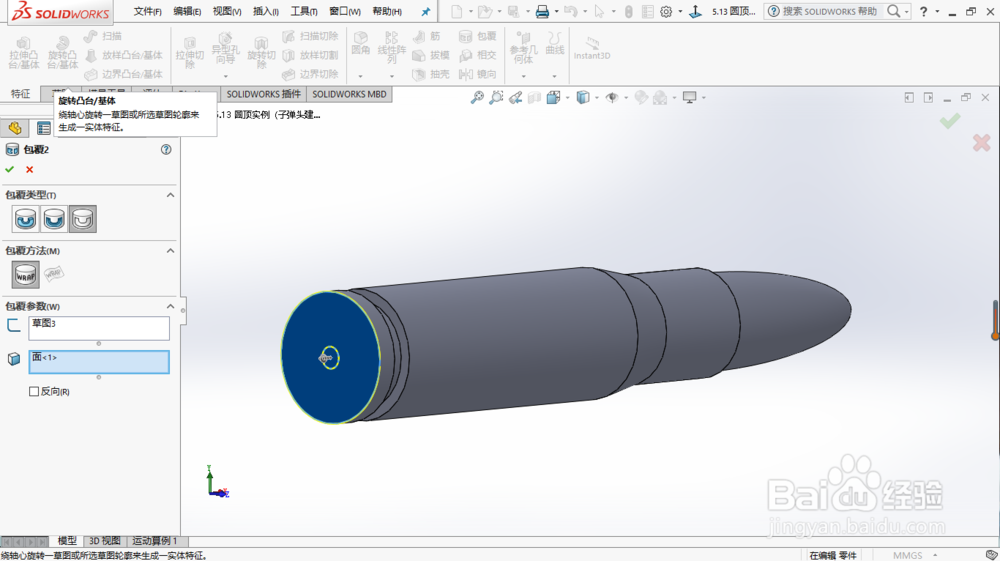Open the View Orientation dropdown arrow
This screenshot has width=1000, height=561.
coord(568,98)
